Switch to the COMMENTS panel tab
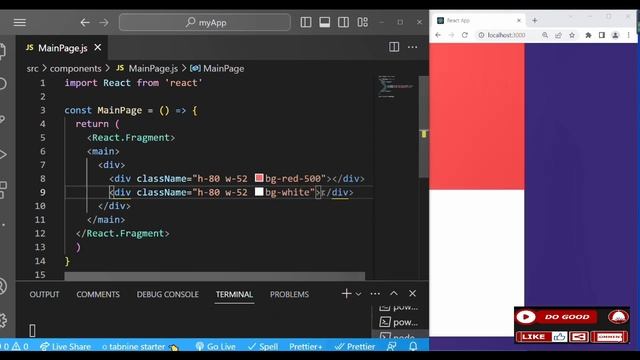The width and height of the screenshot is (640, 360). (98, 294)
